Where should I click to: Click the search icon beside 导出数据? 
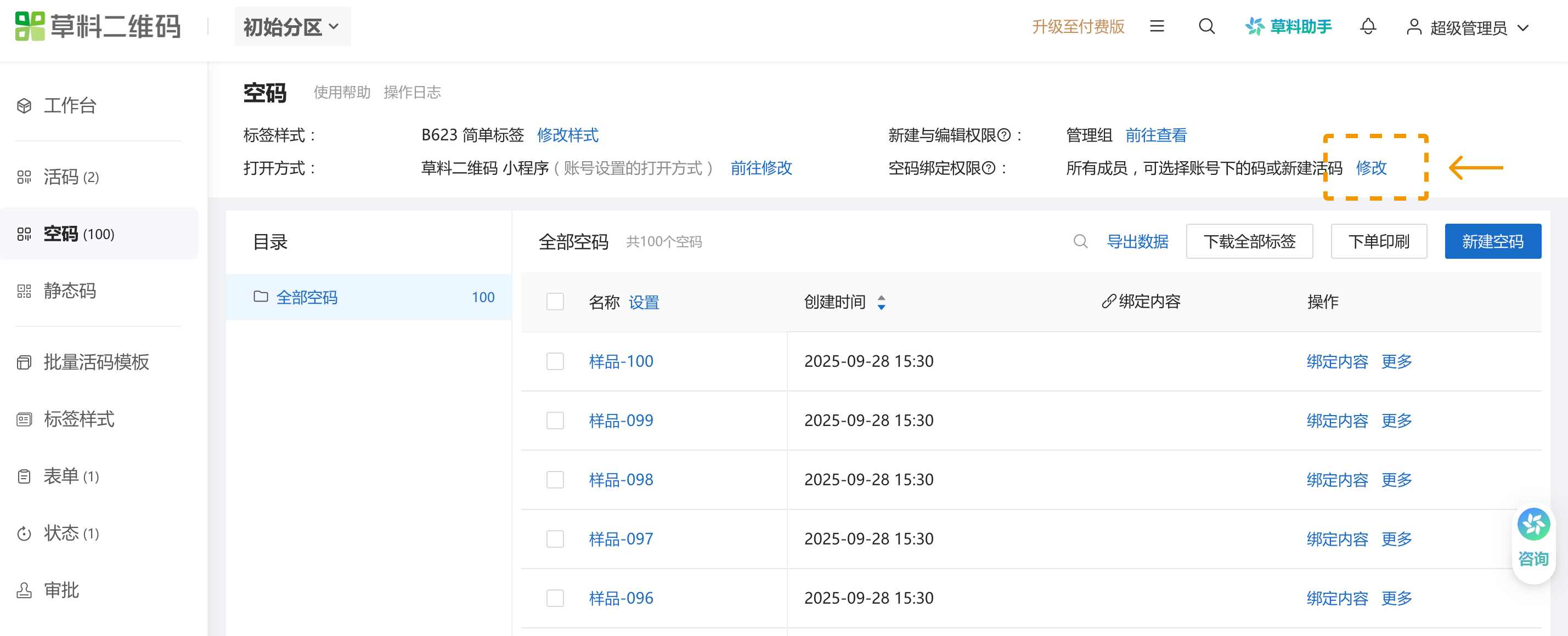click(1080, 242)
